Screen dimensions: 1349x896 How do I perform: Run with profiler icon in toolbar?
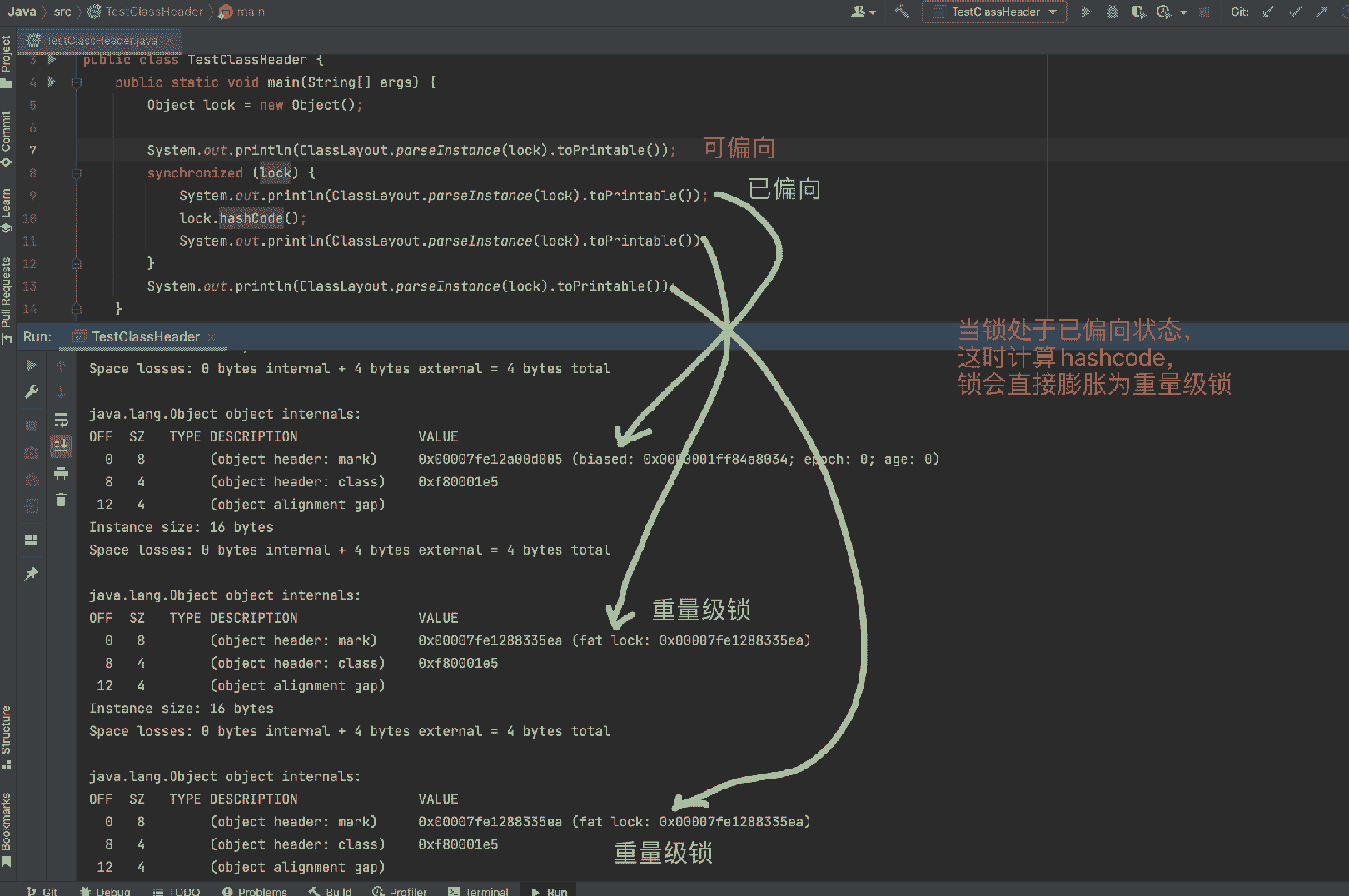[x=1164, y=12]
